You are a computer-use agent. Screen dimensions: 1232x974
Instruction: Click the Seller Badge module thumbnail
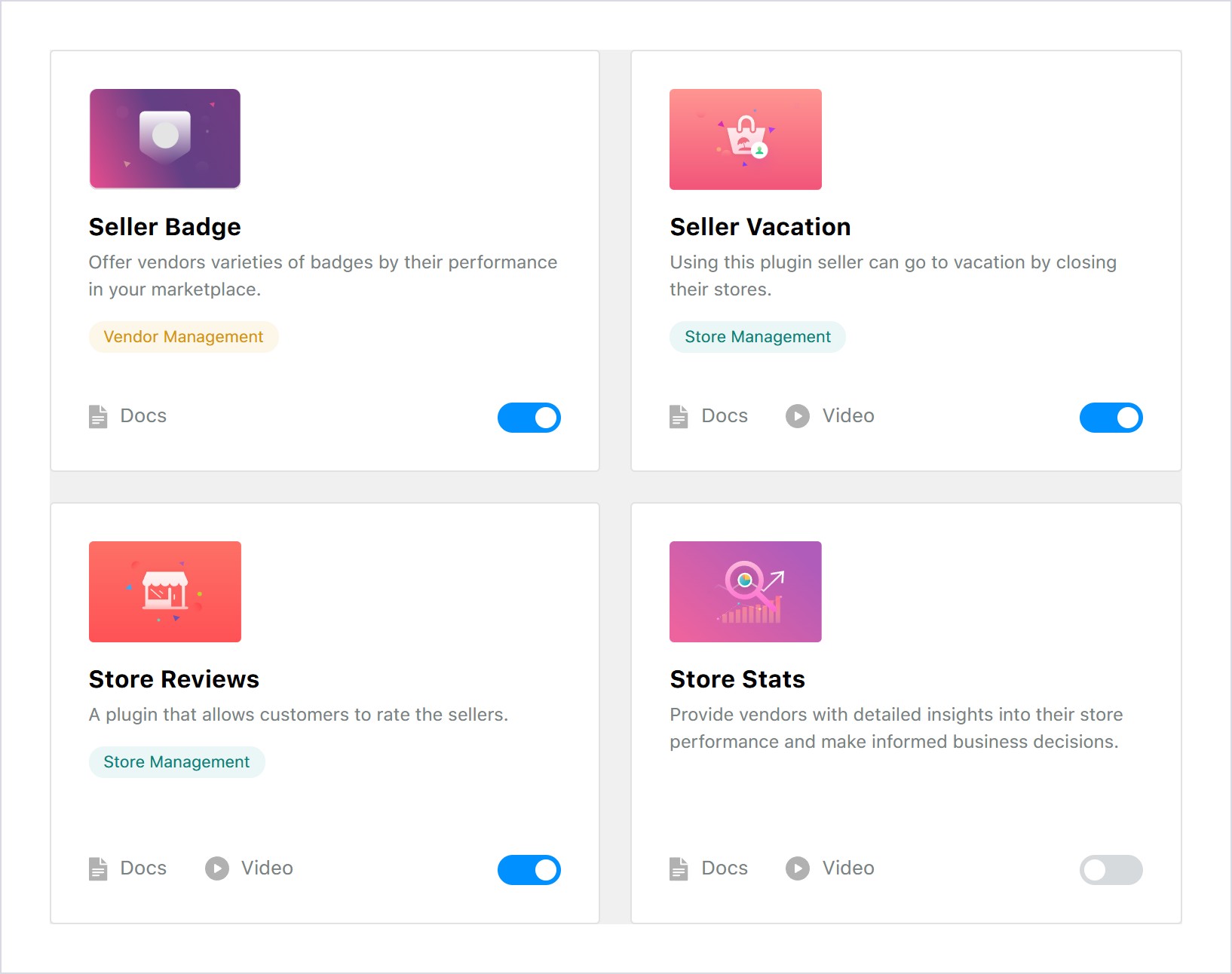[165, 139]
